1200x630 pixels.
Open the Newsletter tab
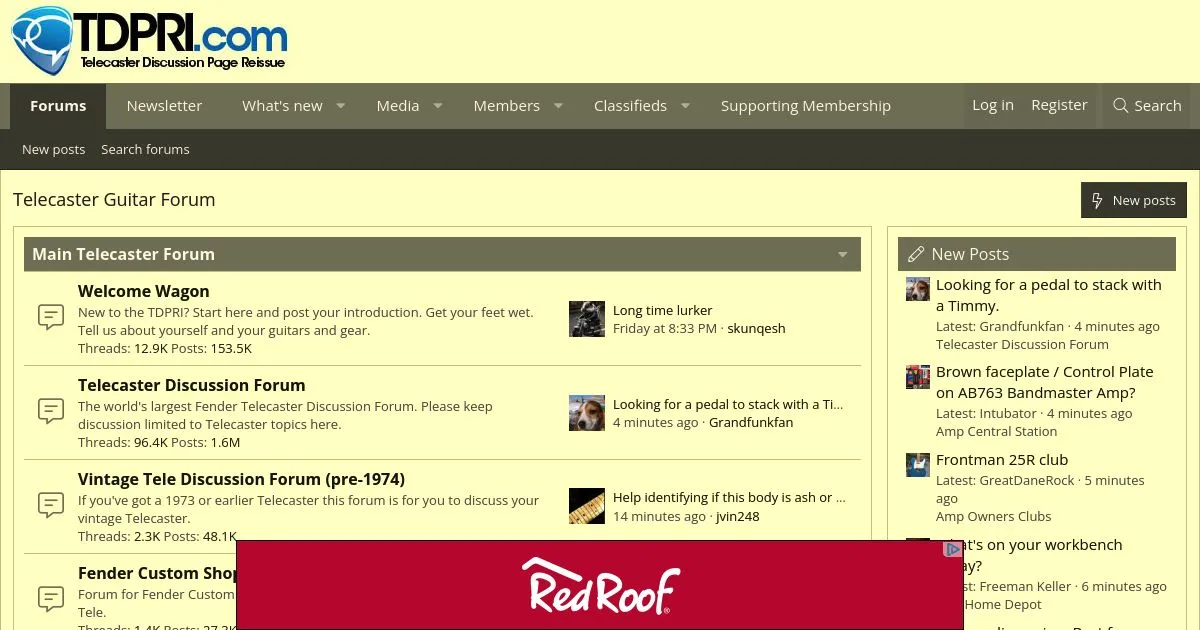(x=164, y=106)
